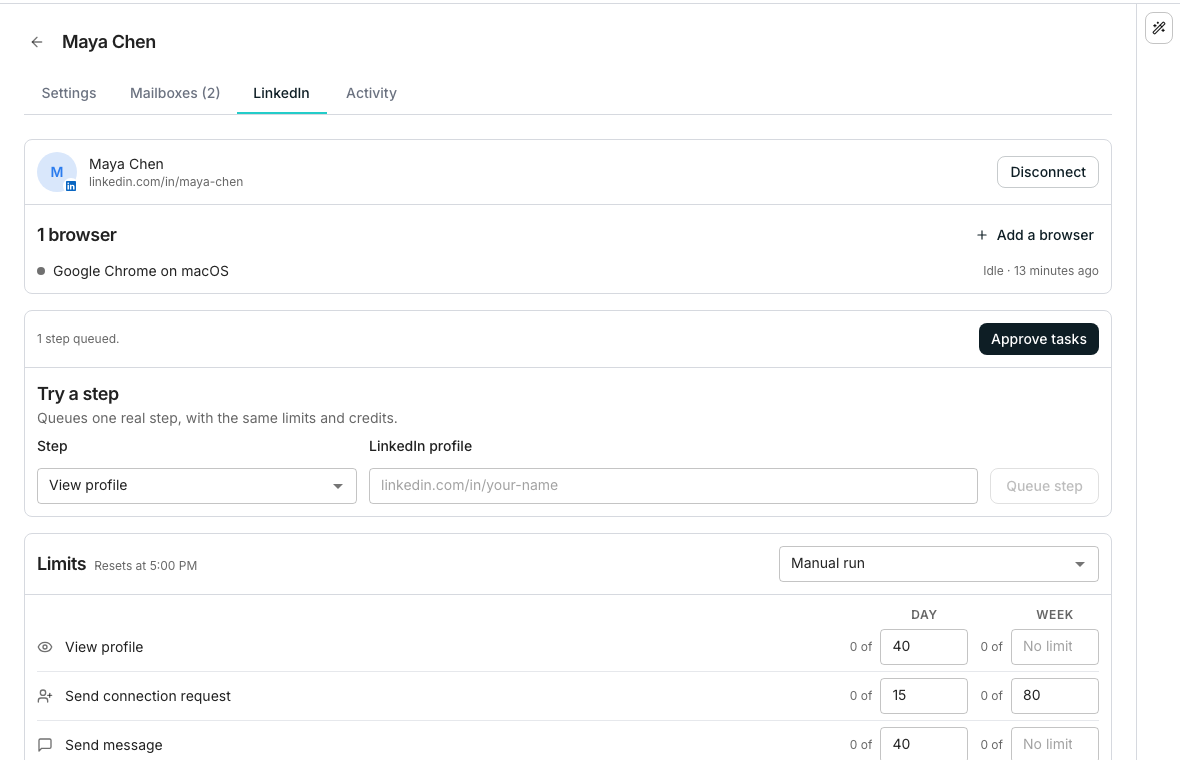Click the Send connection request daily limit 15

923,696
